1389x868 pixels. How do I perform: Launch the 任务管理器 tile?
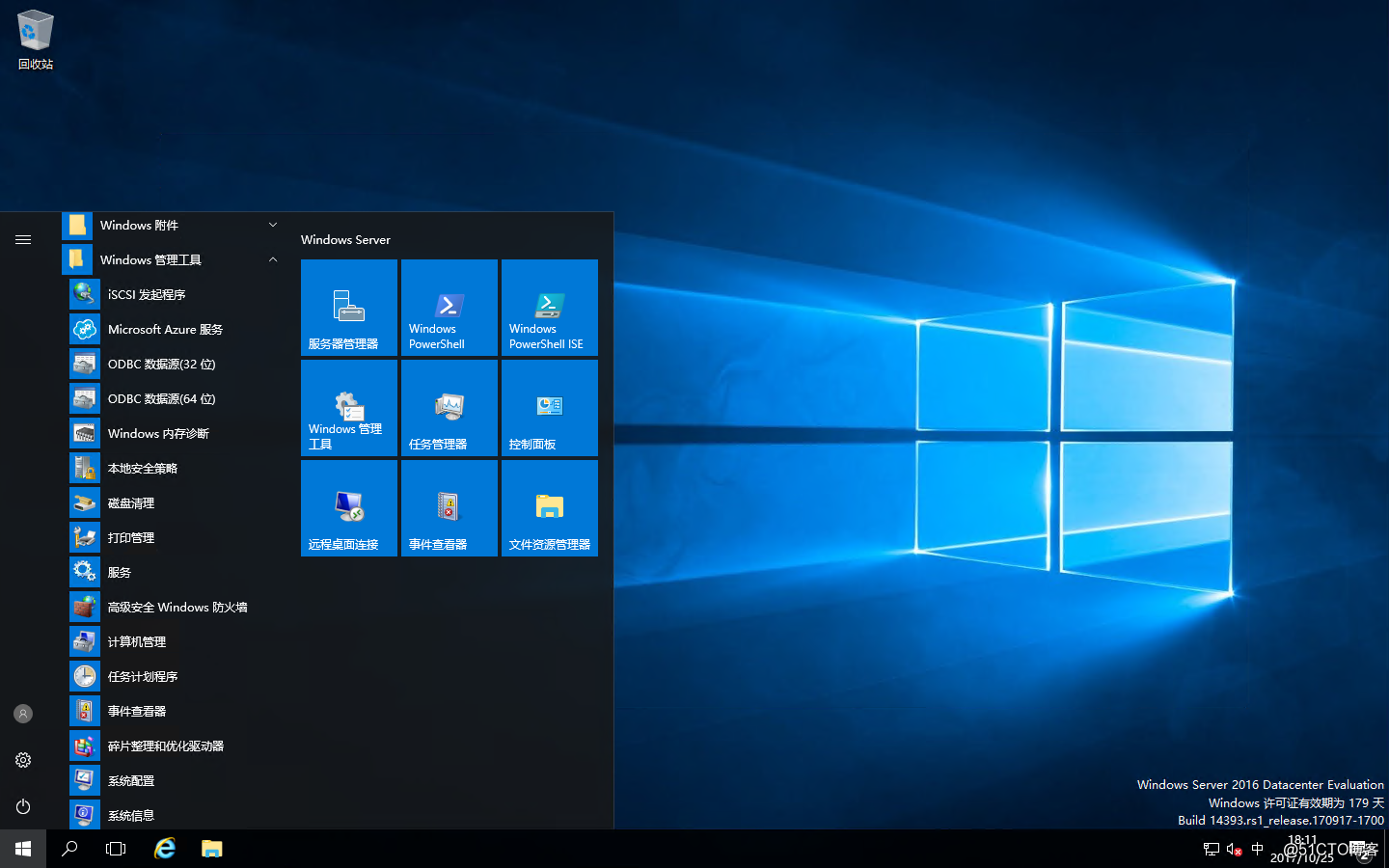[449, 408]
